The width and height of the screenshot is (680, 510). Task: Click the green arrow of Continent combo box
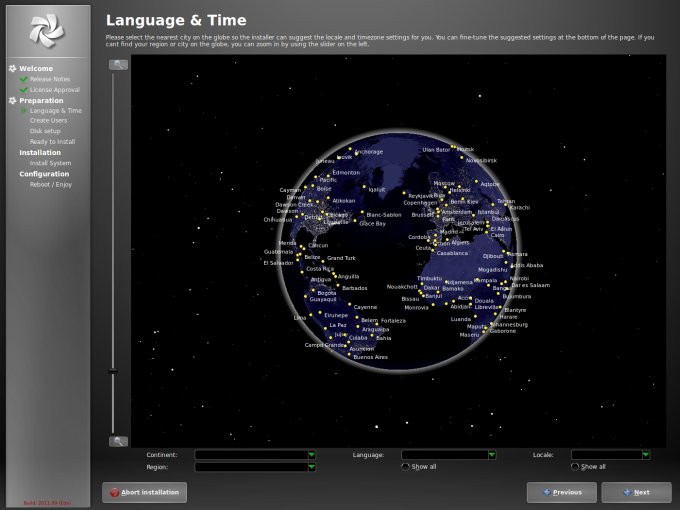point(311,454)
